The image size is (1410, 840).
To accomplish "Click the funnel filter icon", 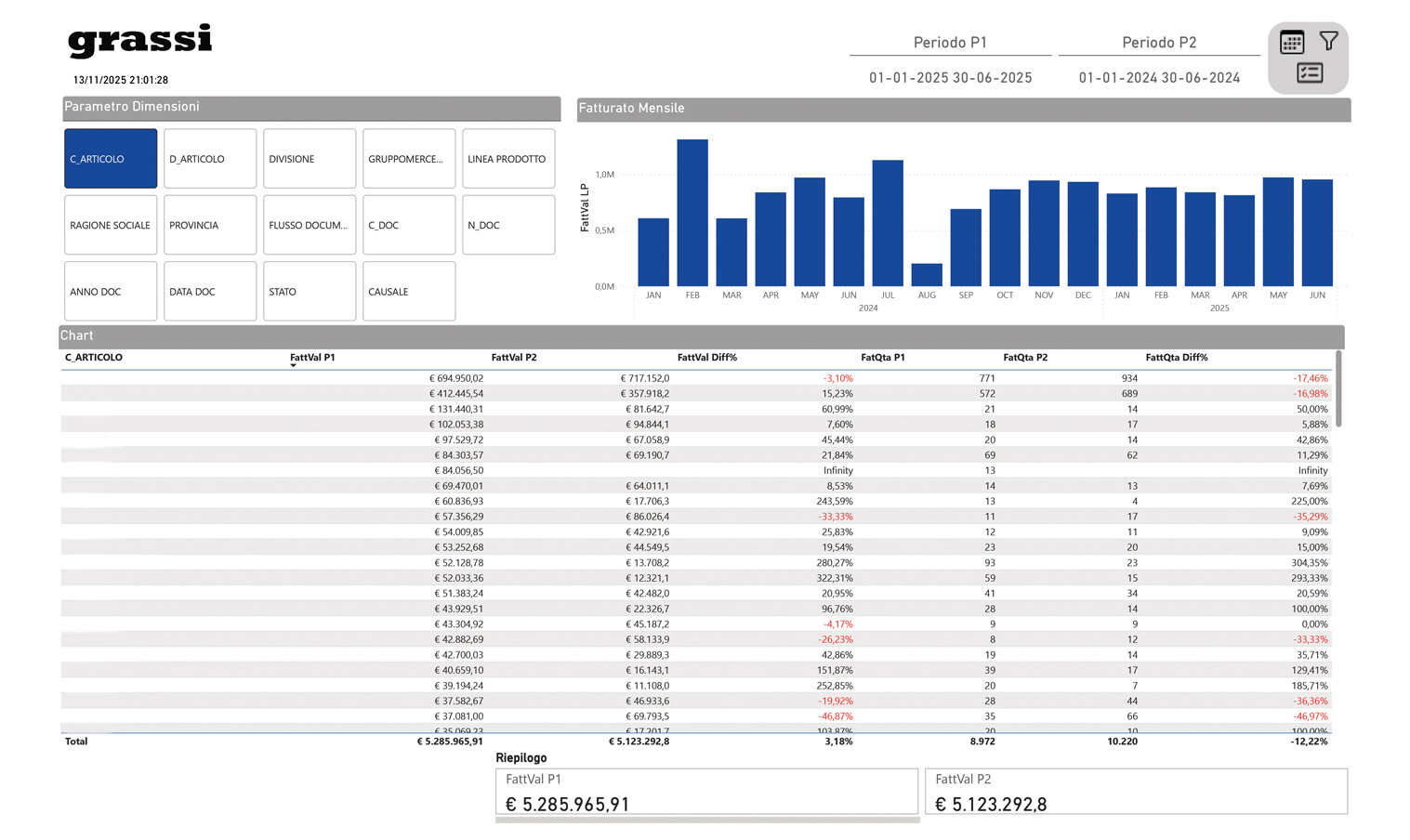I will (x=1328, y=41).
